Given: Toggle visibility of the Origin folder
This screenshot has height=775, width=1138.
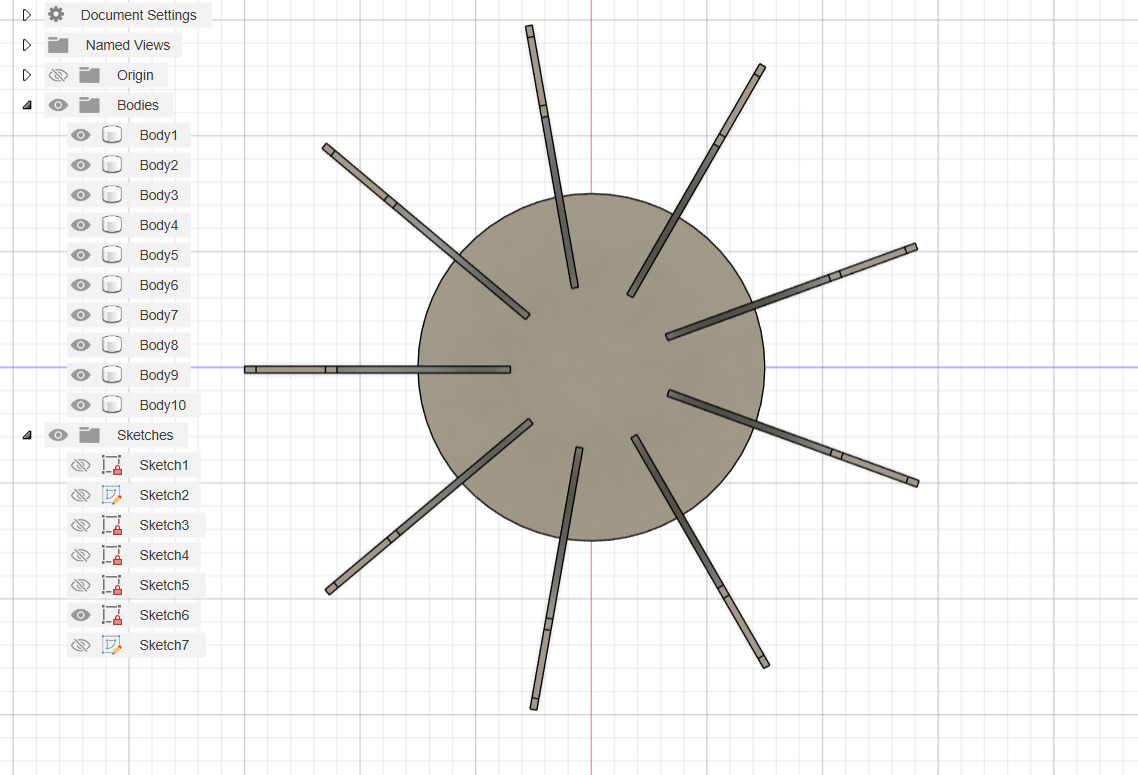Looking at the screenshot, I should 58,75.
